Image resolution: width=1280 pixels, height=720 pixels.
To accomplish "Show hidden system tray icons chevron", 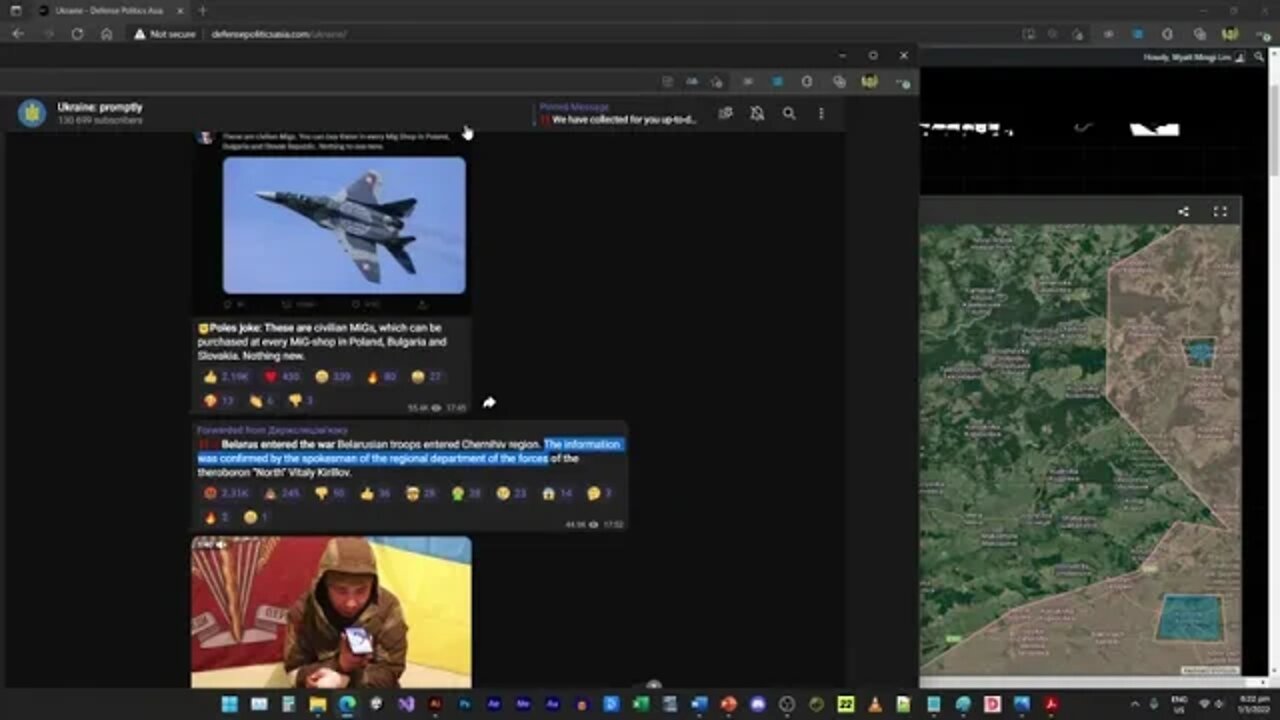I will coord(1134,704).
